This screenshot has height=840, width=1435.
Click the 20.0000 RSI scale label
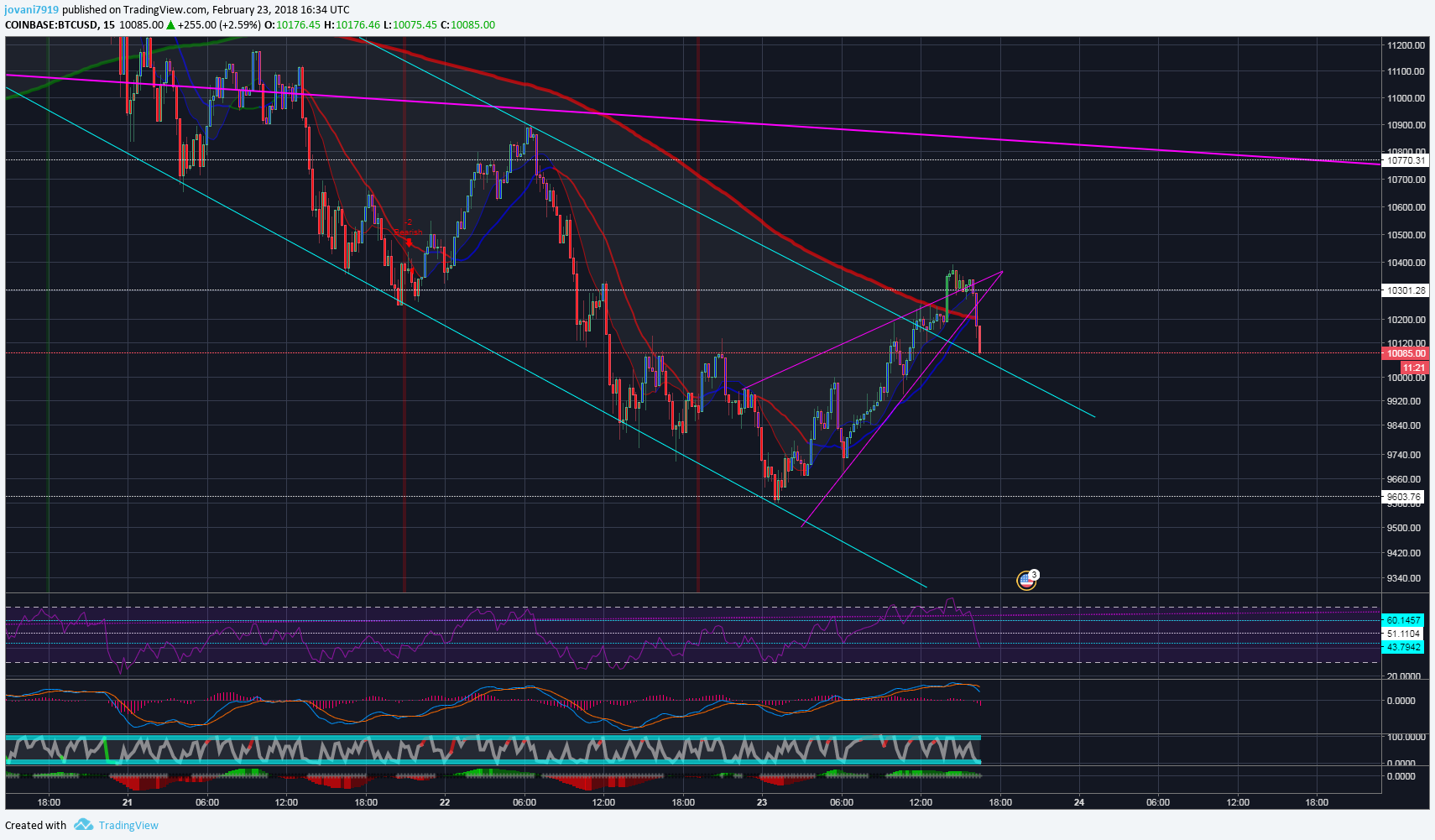coord(1404,676)
